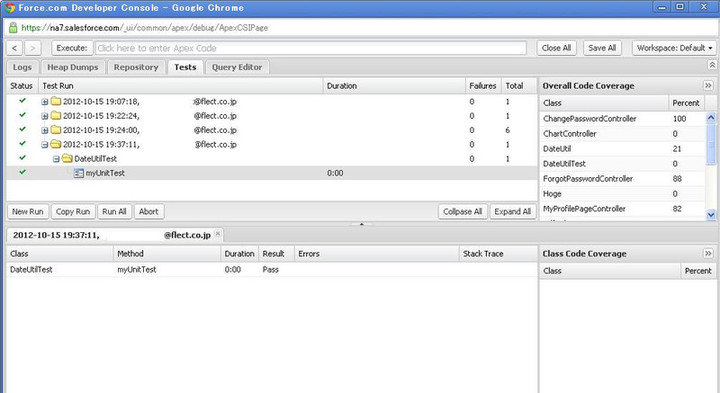Image resolution: width=720 pixels, height=393 pixels.
Task: Go forward with the right arrow button
Action: point(33,48)
